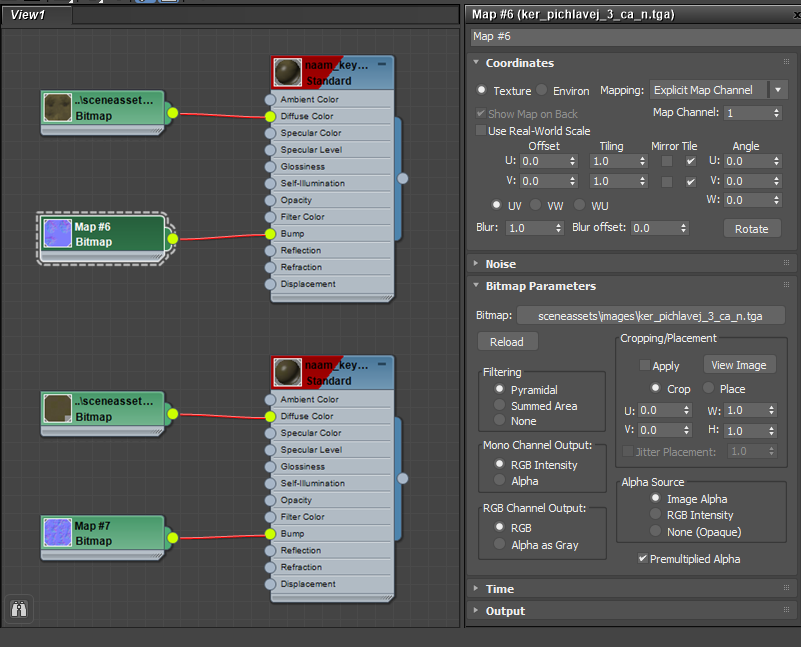Select Summed Area filtering option
The image size is (801, 647).
pos(500,405)
